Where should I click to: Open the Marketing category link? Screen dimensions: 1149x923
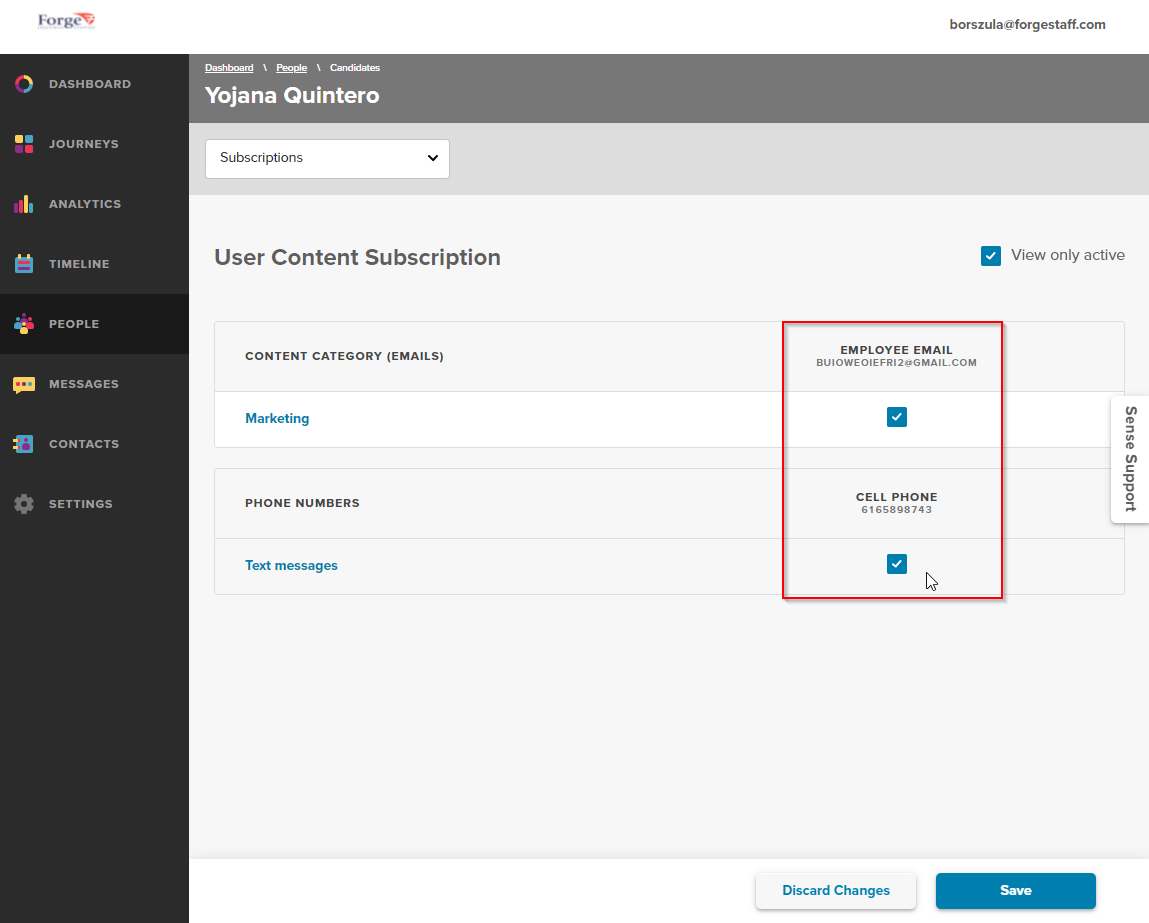[x=277, y=418]
